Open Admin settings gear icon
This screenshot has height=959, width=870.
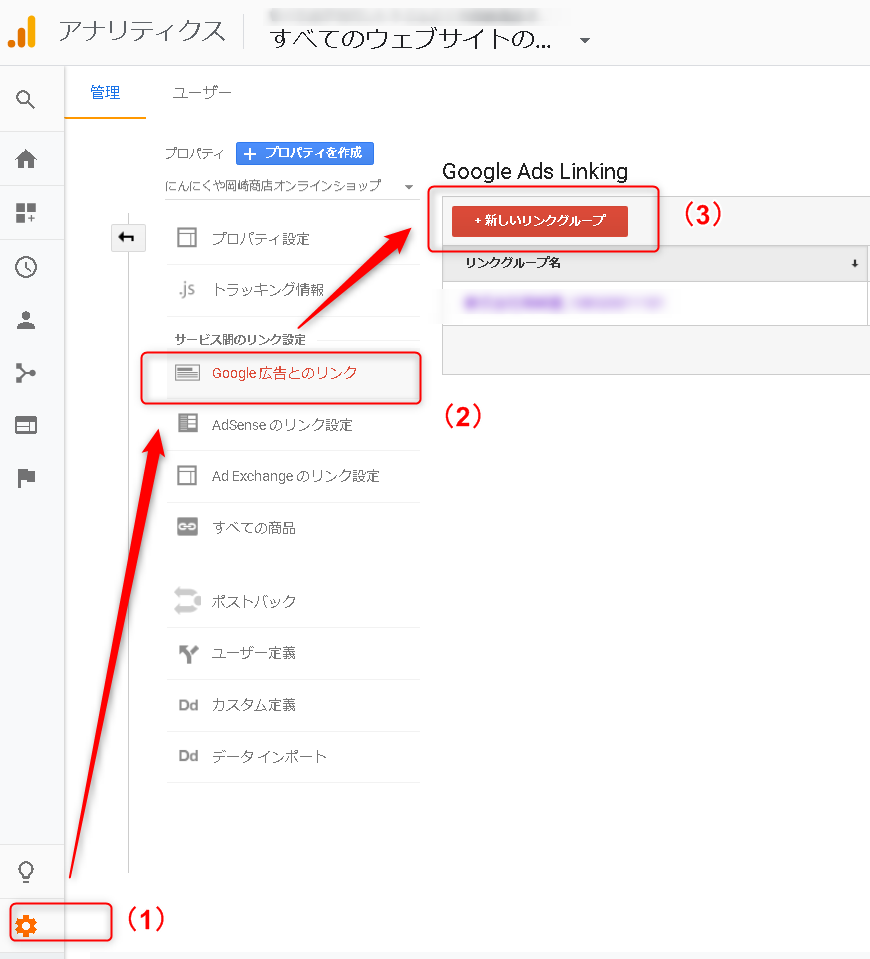26,926
